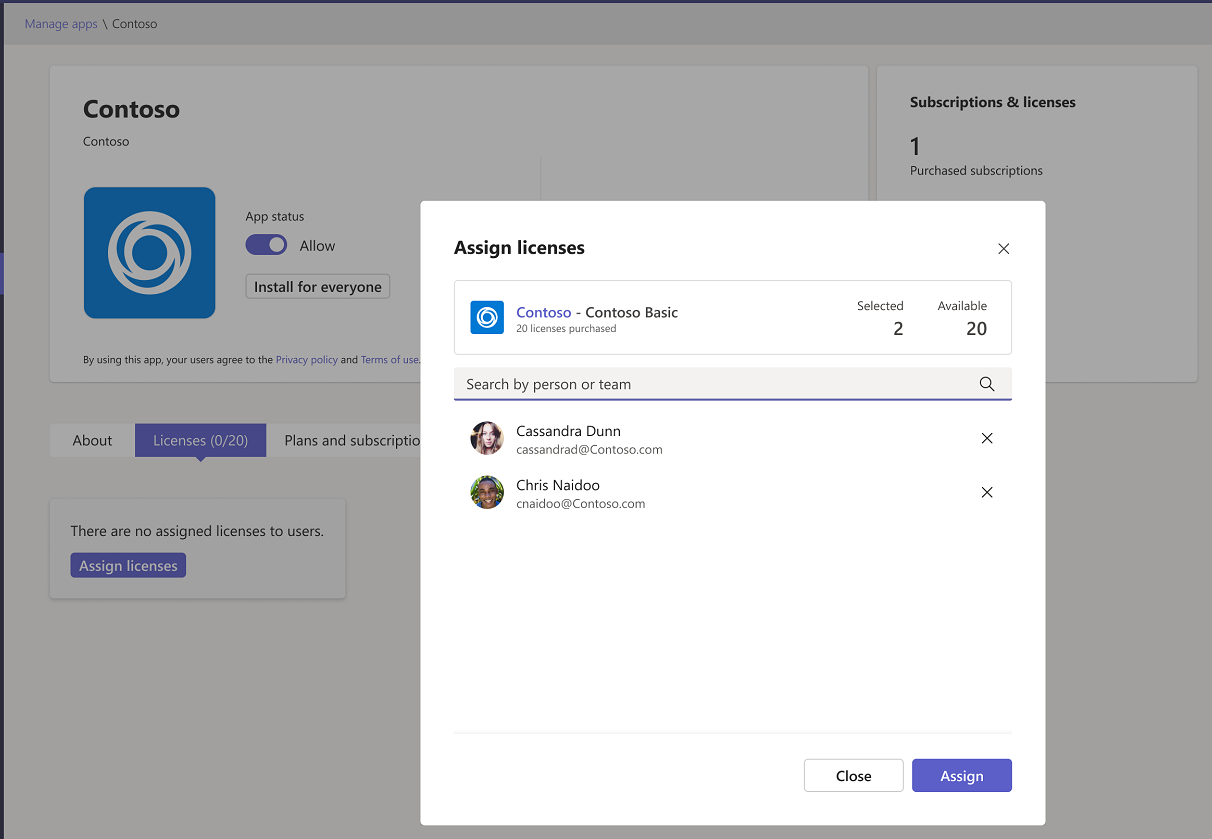Image resolution: width=1212 pixels, height=839 pixels.
Task: Click Purchased subscriptions label
Action: coord(976,171)
